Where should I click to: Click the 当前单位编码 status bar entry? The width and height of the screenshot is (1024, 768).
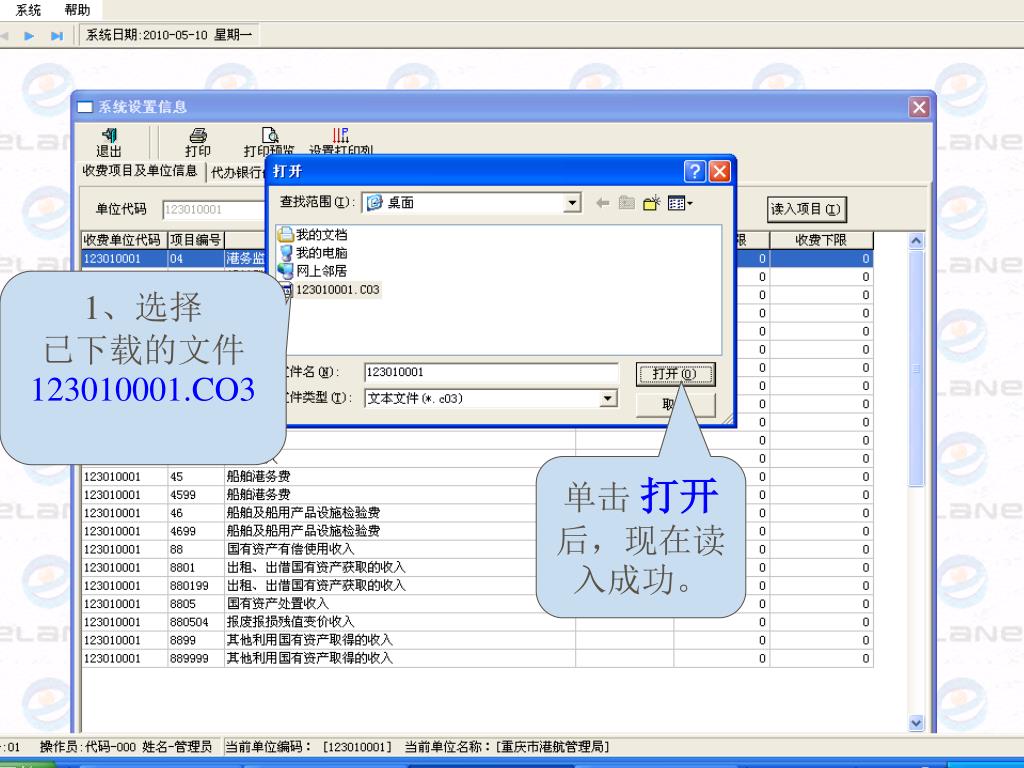[308, 746]
